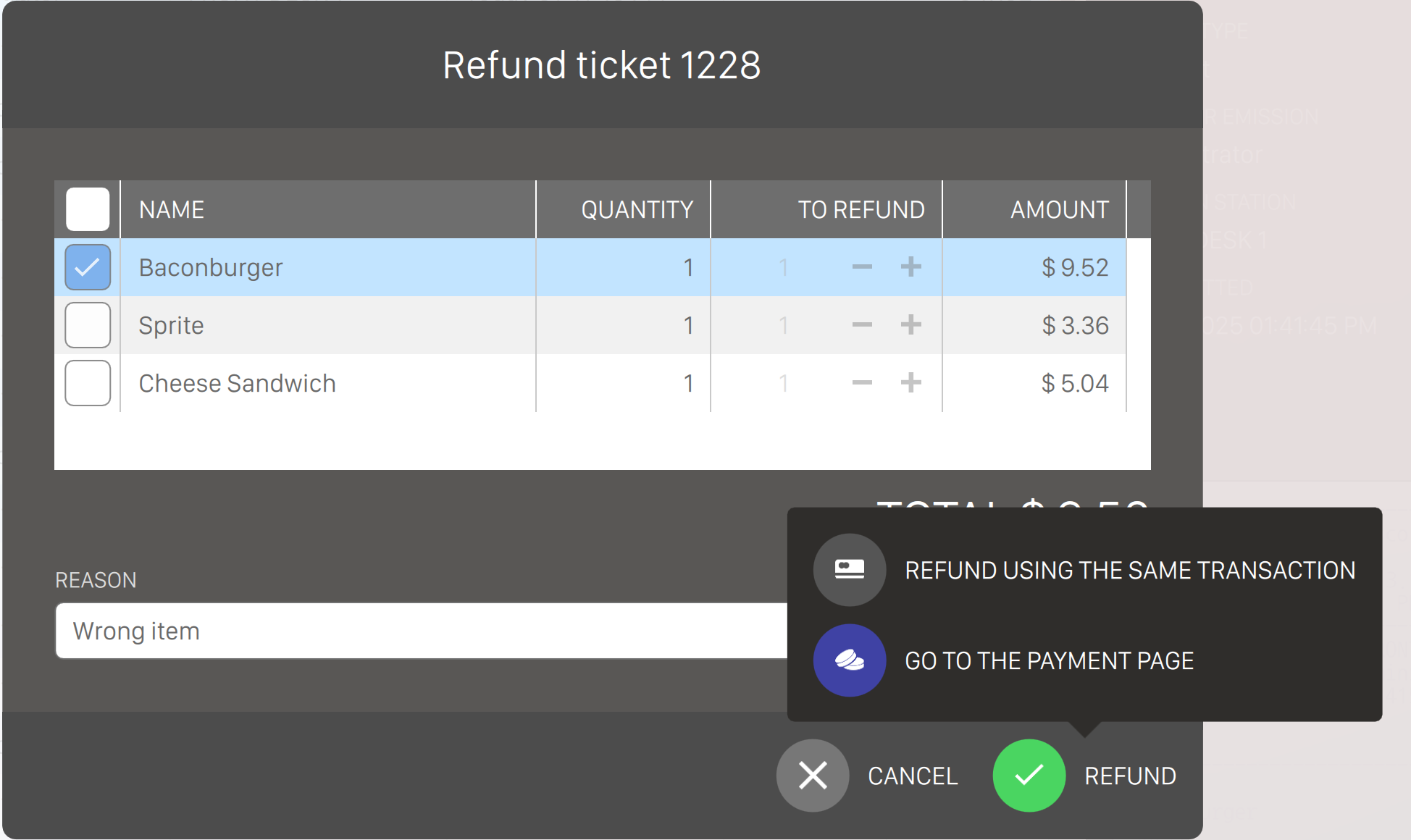Select the Cheese Sandwich item name
1411x840 pixels.
click(238, 383)
